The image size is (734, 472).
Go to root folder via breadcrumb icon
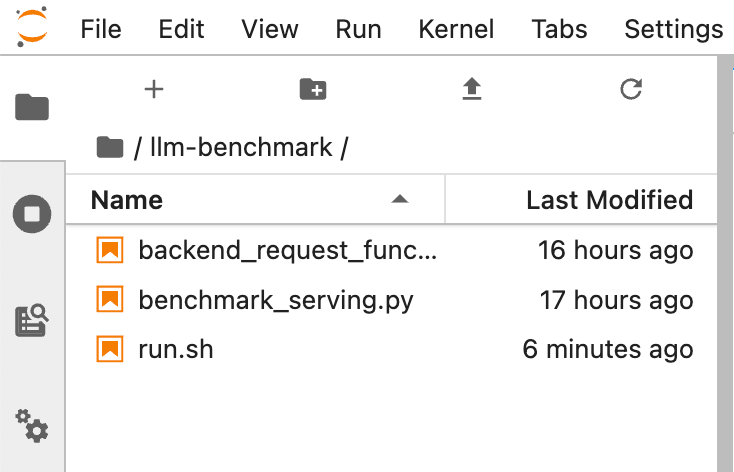click(x=110, y=148)
